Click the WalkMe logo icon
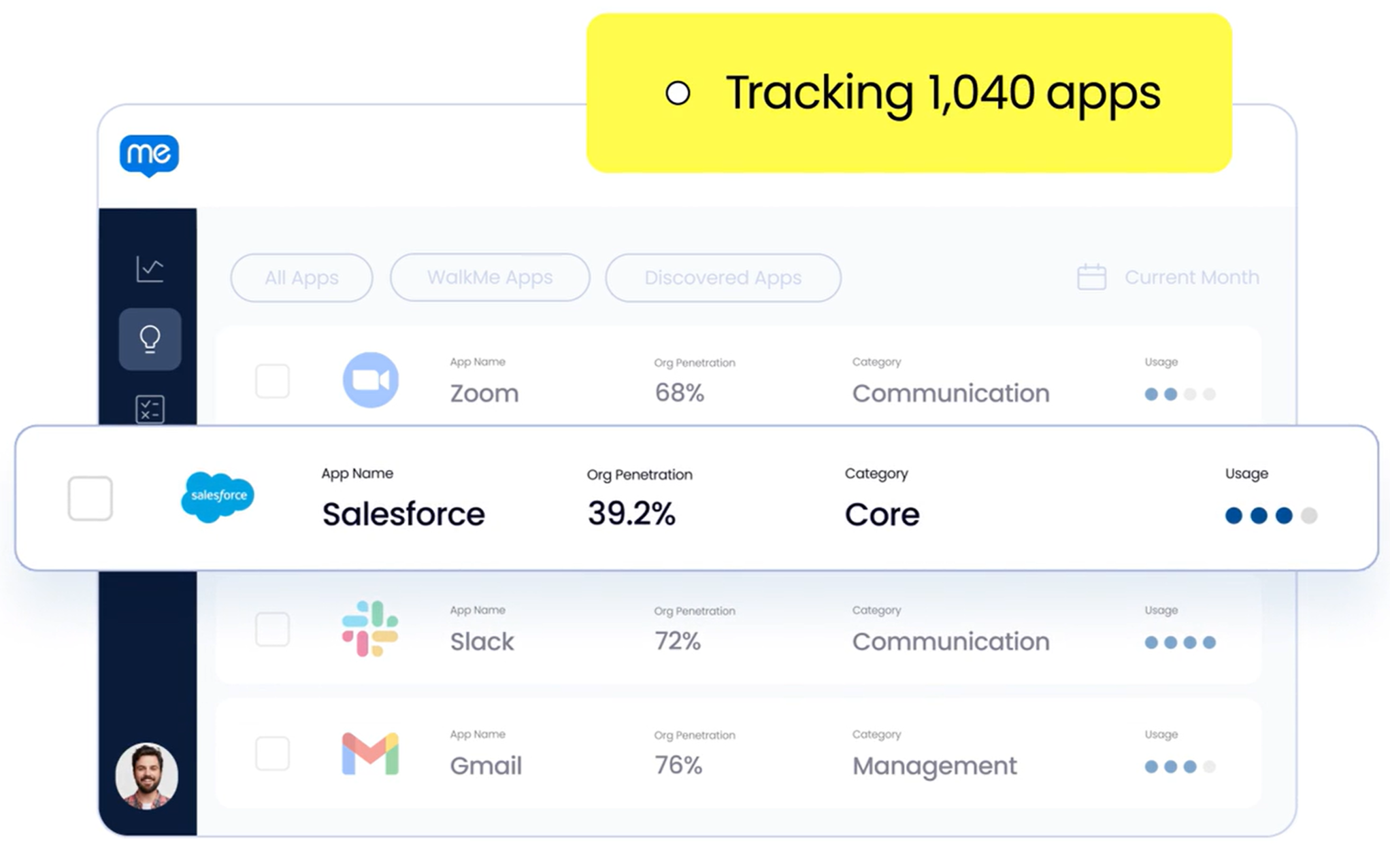 tap(149, 155)
